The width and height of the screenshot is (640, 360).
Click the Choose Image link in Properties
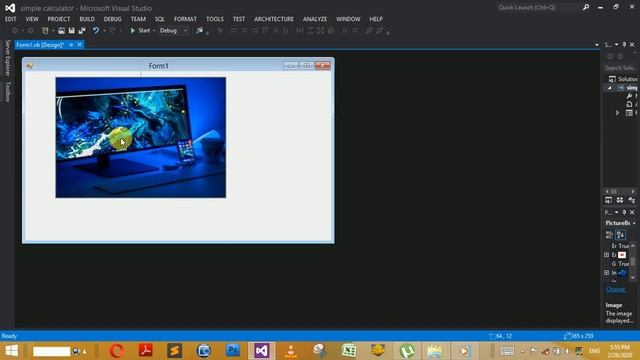(x=616, y=289)
